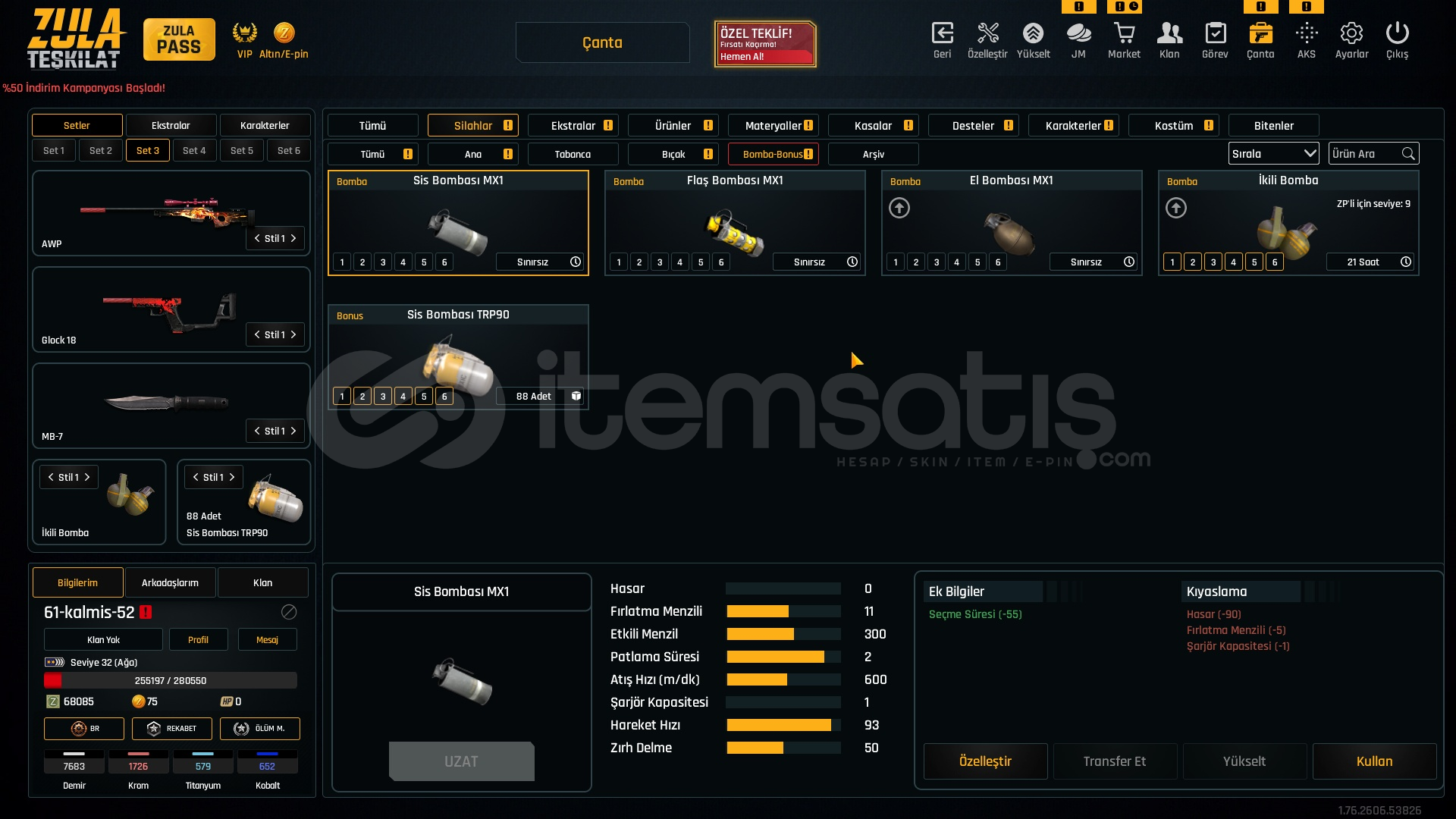Screen dimensions: 1456x819
Task: Toggle set slot 3 on Flaş Bombası MX1
Action: coord(660,262)
